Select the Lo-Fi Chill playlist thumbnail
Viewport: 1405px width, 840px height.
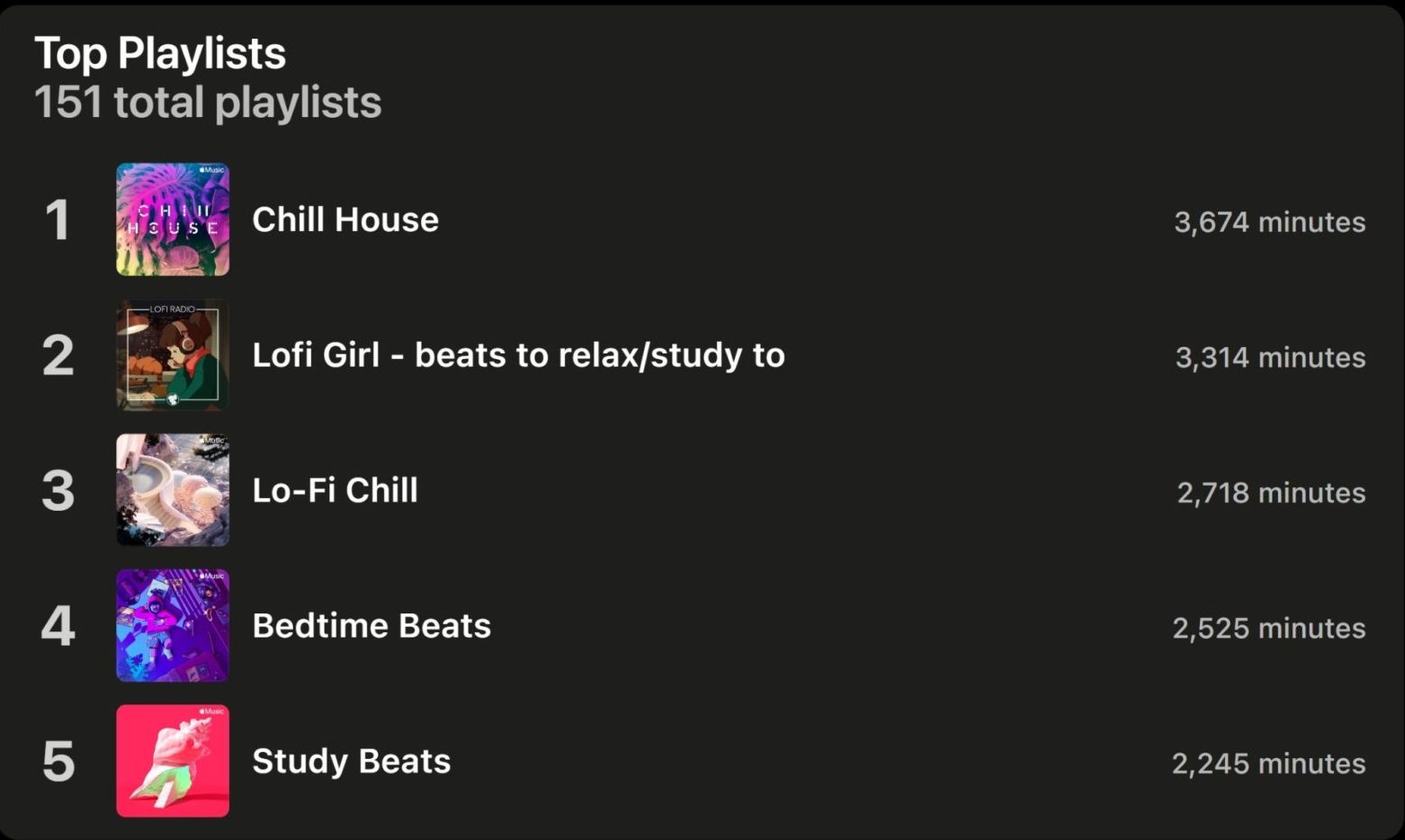tap(172, 490)
